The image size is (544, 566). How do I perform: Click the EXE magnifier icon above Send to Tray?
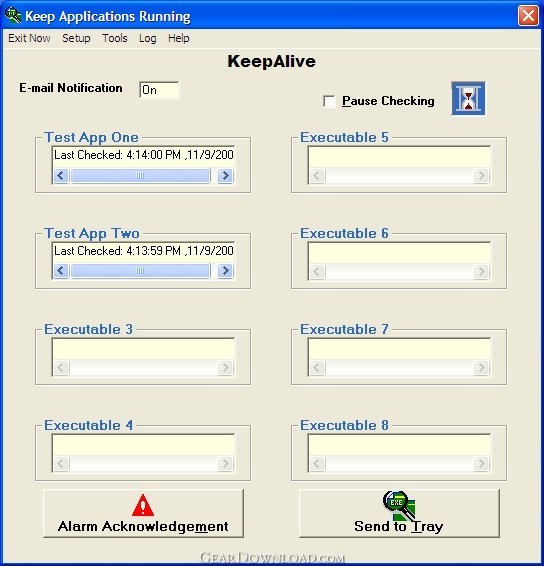(399, 505)
